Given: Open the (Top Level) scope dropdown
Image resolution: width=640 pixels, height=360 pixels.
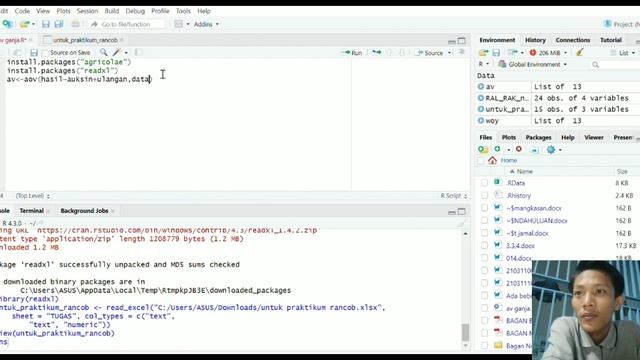Looking at the screenshot, I should (x=33, y=196).
